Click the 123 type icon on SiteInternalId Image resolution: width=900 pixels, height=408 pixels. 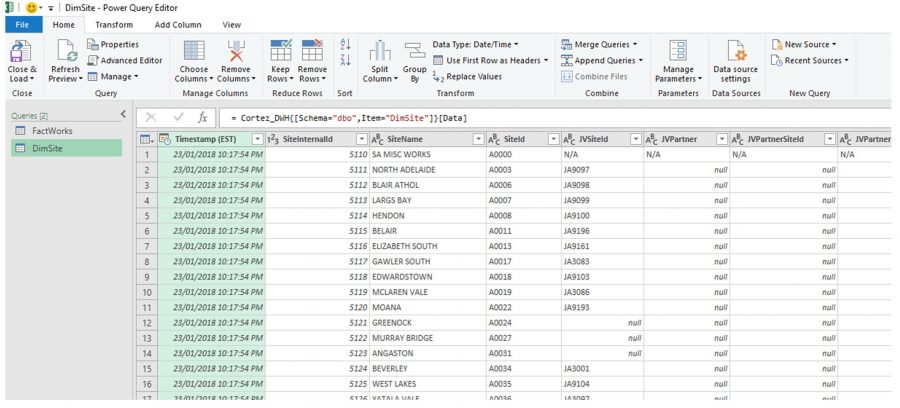[x=273, y=139]
